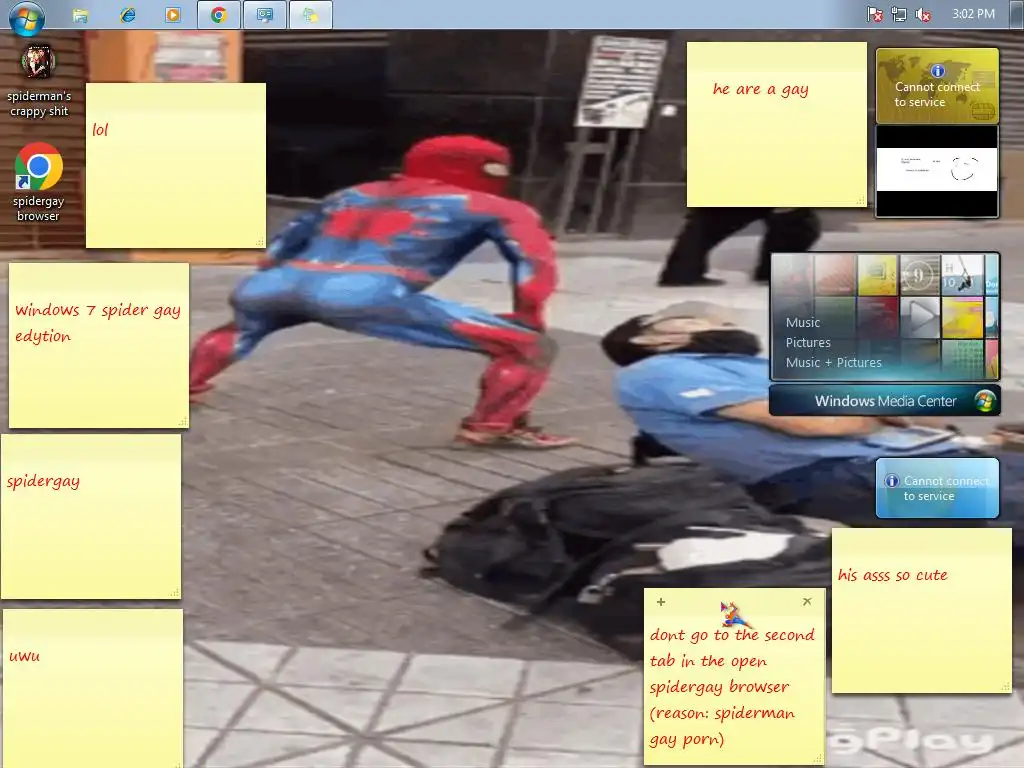Select the spiderman's desktop shortcut icon
Image resolution: width=1024 pixels, height=768 pixels.
tap(39, 82)
